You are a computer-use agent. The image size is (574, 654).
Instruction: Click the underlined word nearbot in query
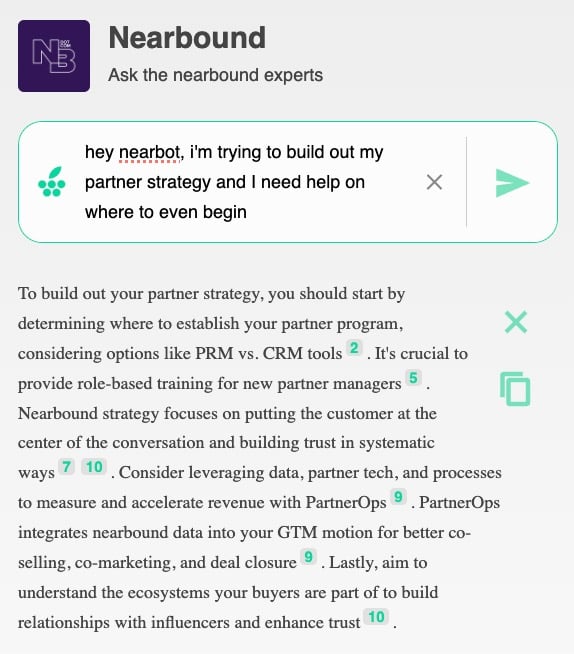150,153
